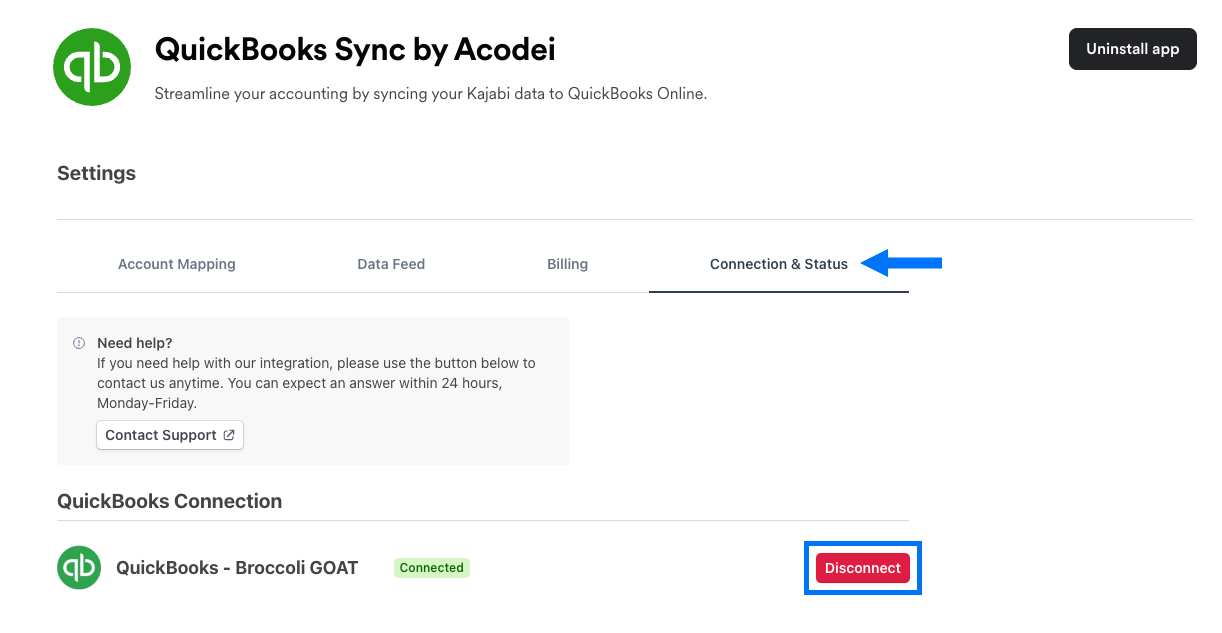Click the QuickBooks Sync by Acodei title
Viewport: 1222px width, 633px height.
coord(354,49)
